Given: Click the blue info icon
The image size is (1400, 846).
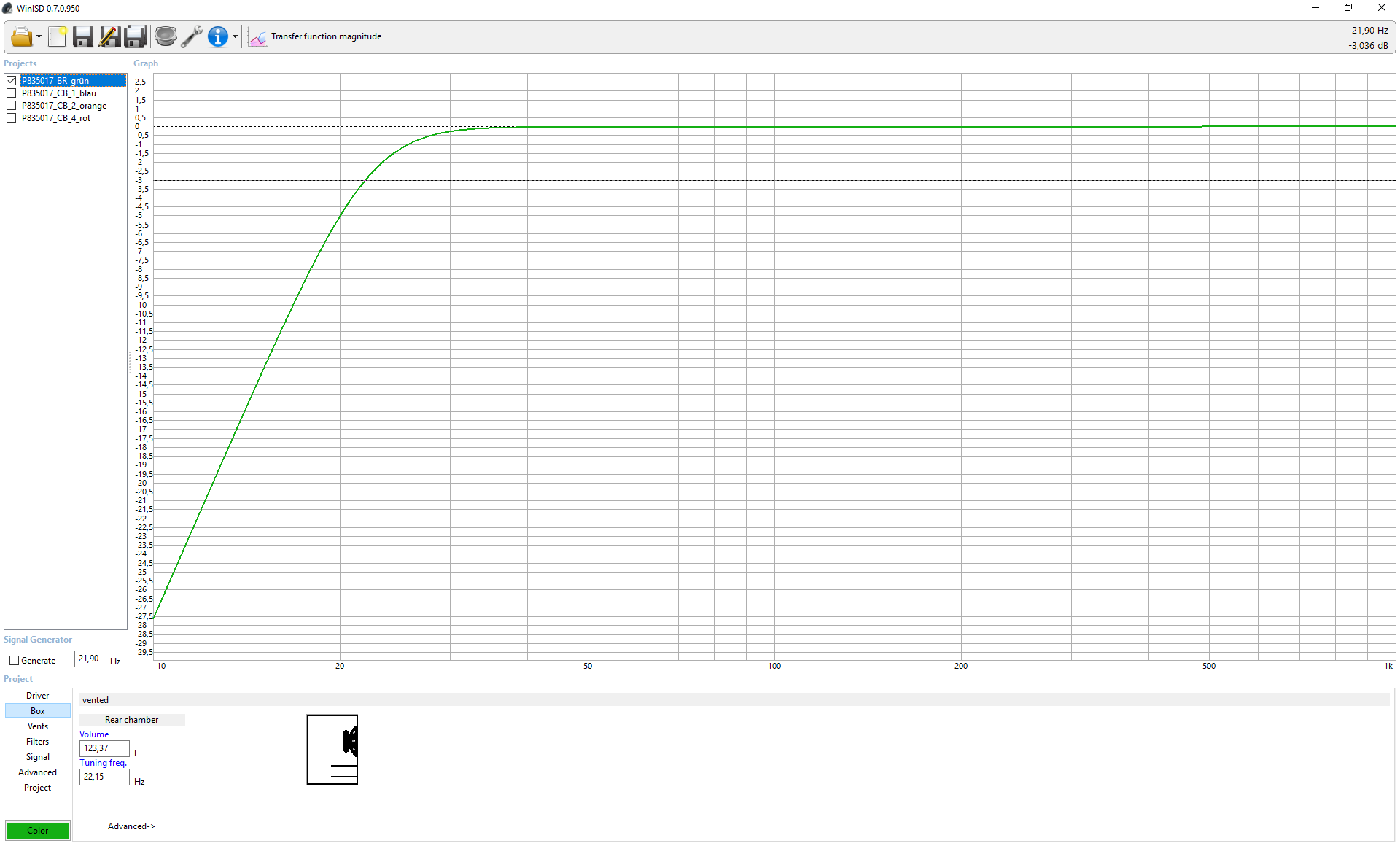Looking at the screenshot, I should click(x=217, y=36).
